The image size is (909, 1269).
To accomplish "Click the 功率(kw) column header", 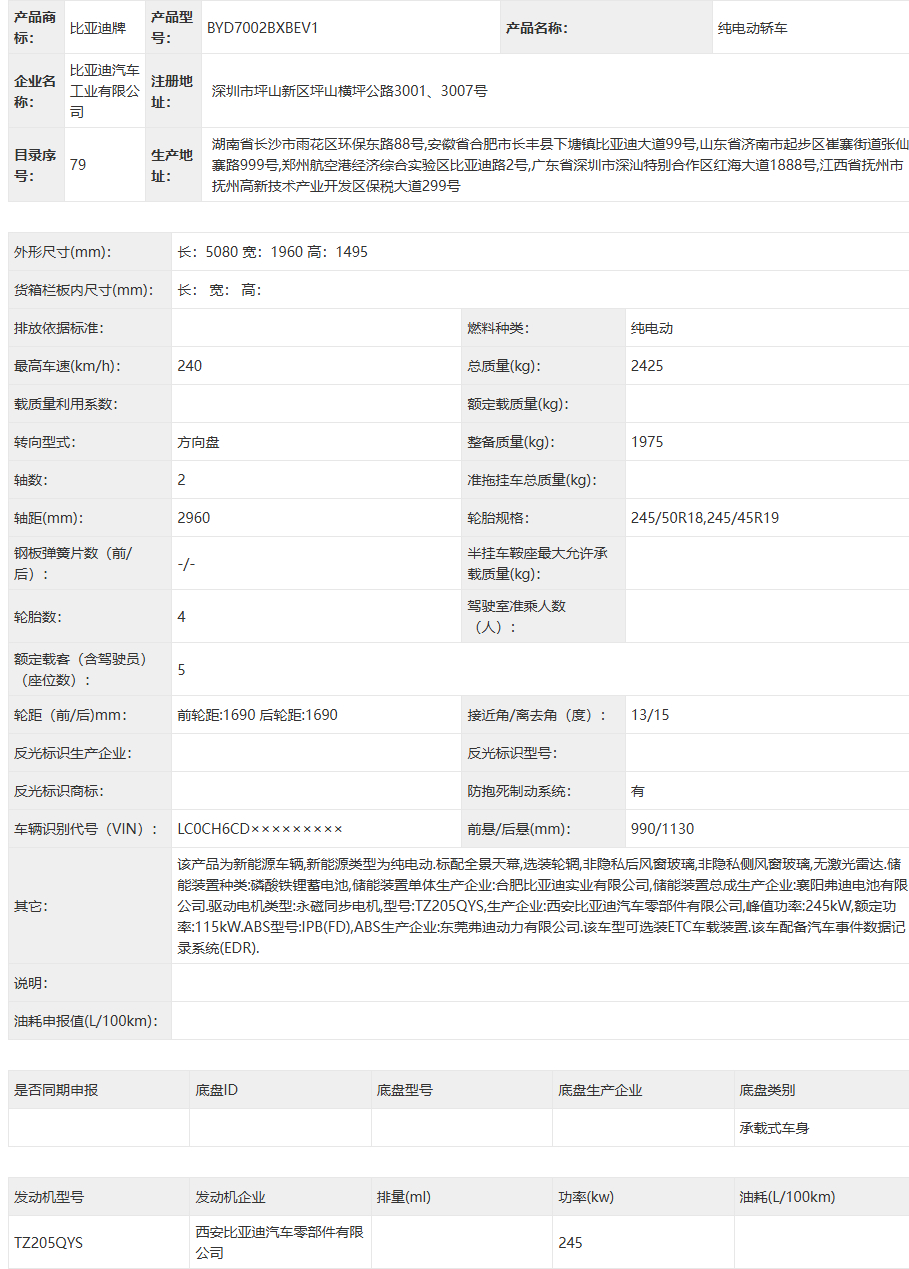I will [586, 1197].
